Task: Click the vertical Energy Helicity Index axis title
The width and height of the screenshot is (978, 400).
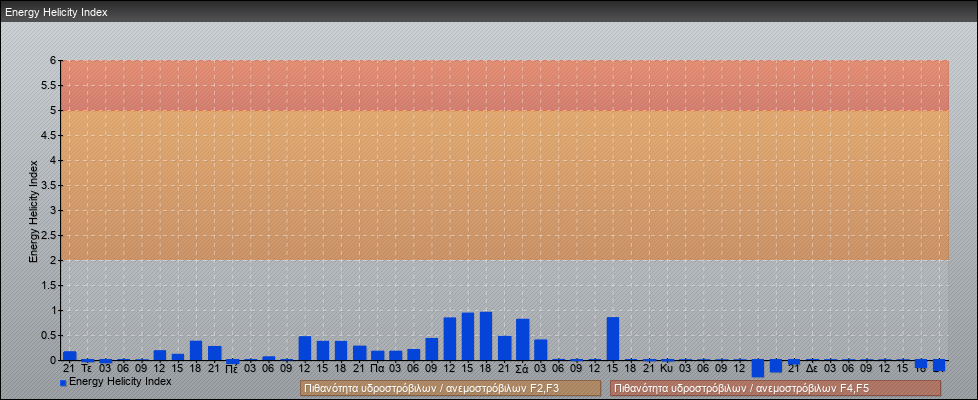Action: [34, 211]
